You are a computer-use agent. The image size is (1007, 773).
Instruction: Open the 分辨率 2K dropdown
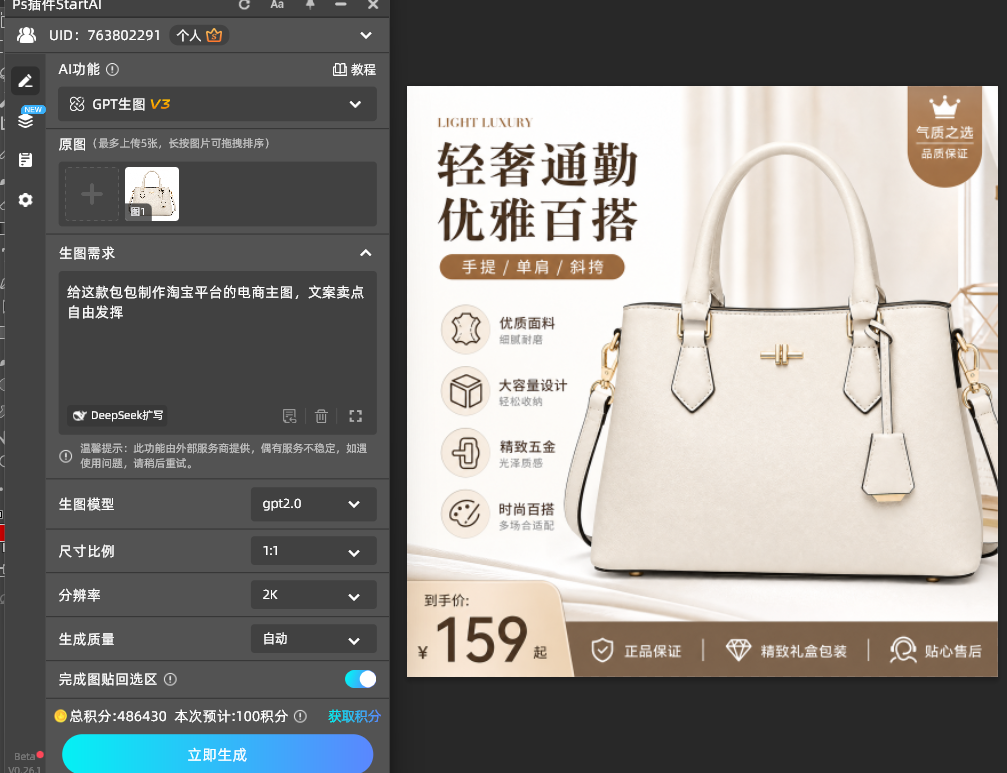[x=313, y=595]
